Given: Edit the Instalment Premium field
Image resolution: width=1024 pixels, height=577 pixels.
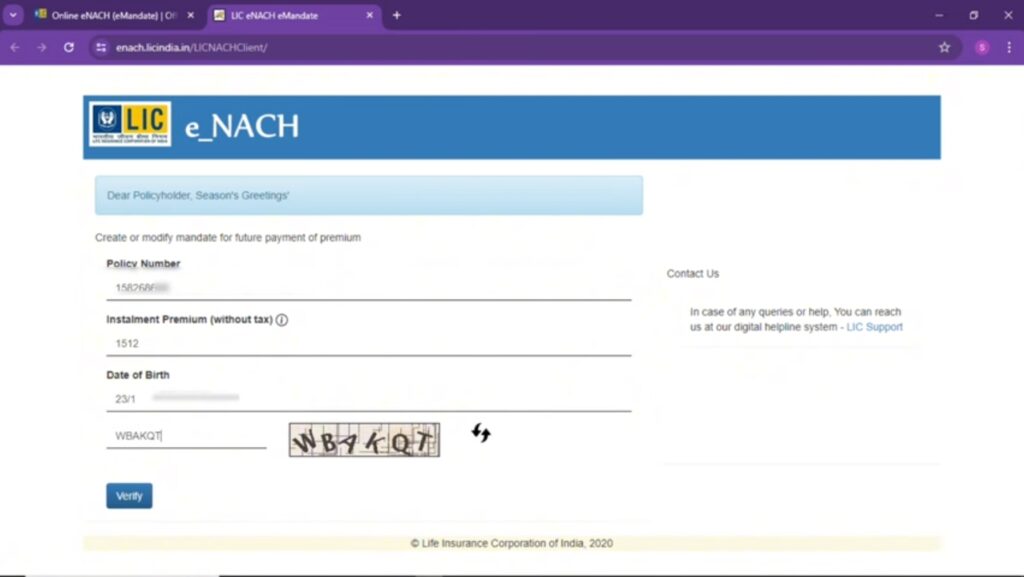Looking at the screenshot, I should click(x=369, y=343).
